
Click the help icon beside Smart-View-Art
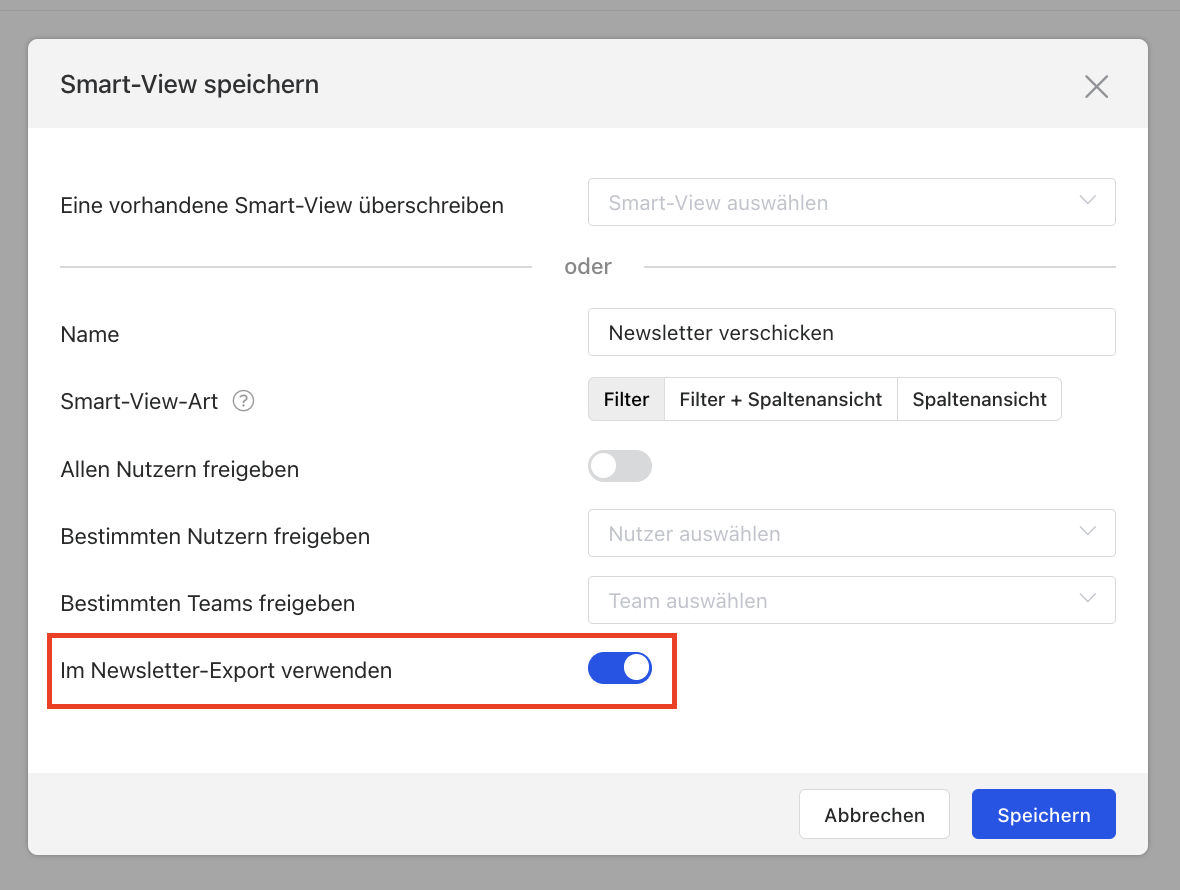(243, 401)
